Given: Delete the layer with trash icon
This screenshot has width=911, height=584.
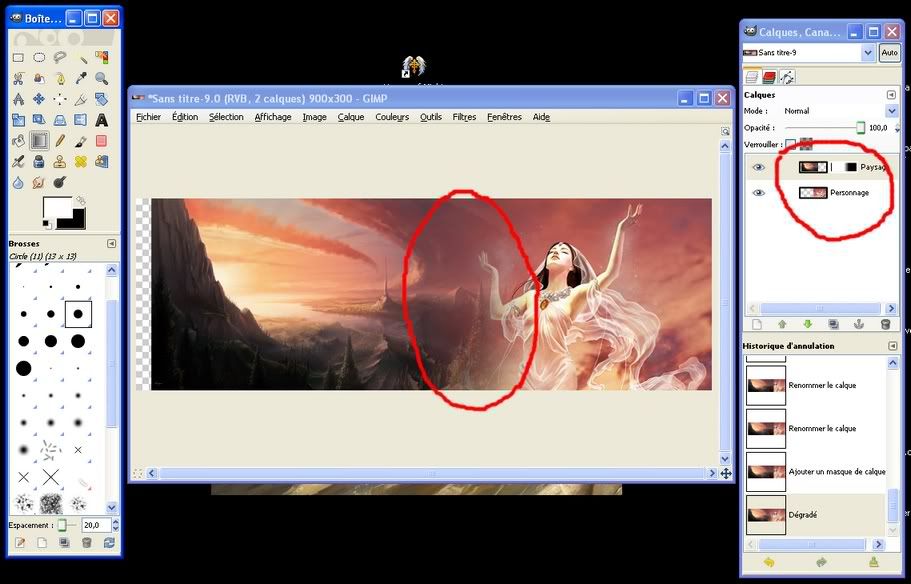Looking at the screenshot, I should (885, 324).
